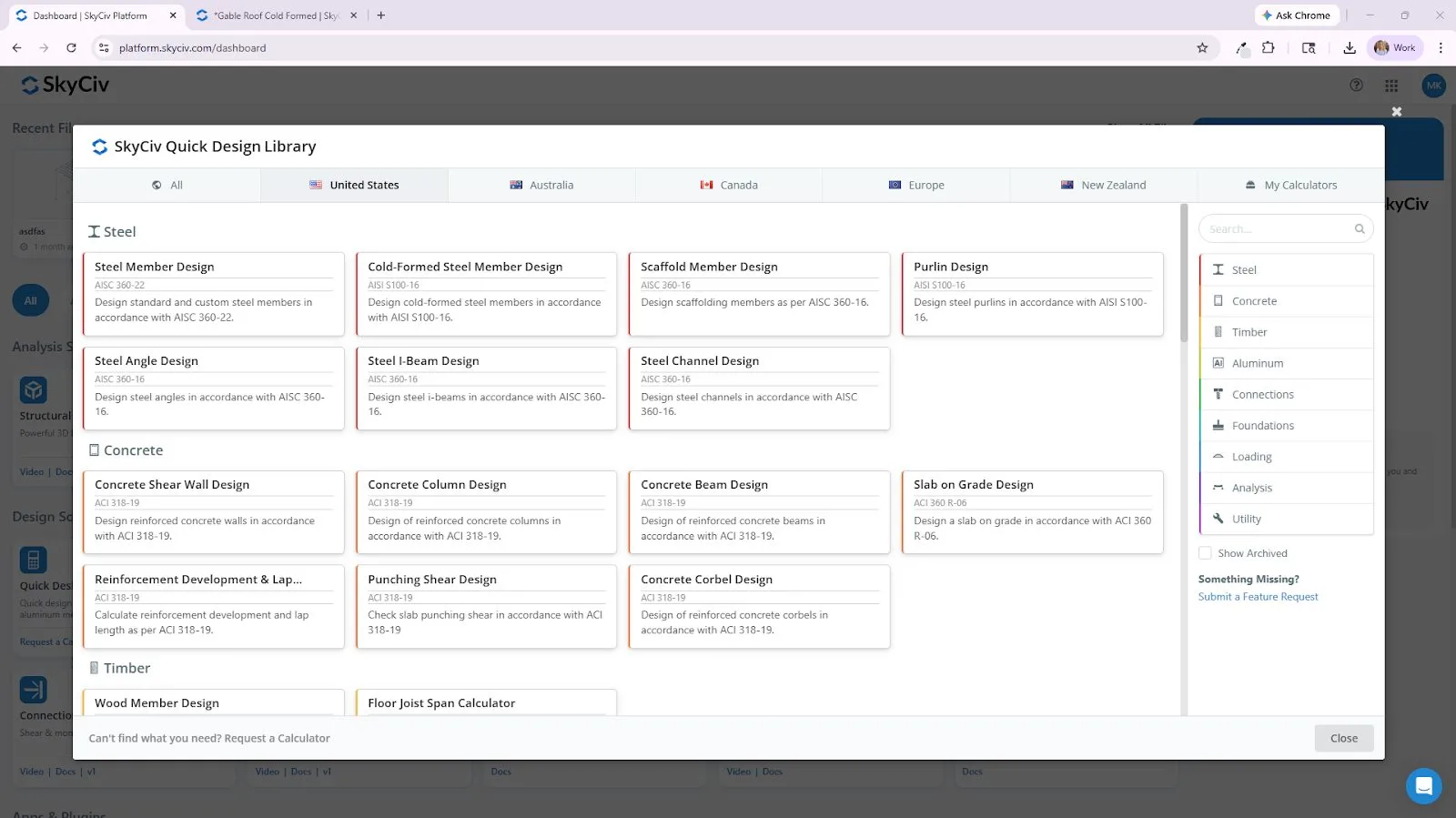This screenshot has width=1456, height=818.
Task: Switch to Canada calculators tab
Action: pyautogui.click(x=729, y=186)
